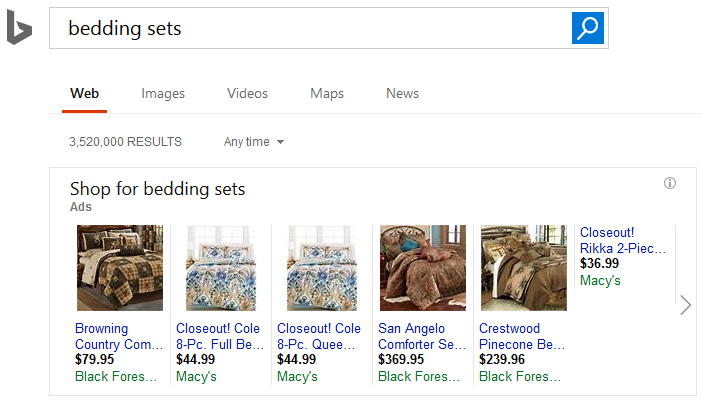Open San Angelo Comforter Set image
Viewport: 702px width, 402px height.
point(422,268)
